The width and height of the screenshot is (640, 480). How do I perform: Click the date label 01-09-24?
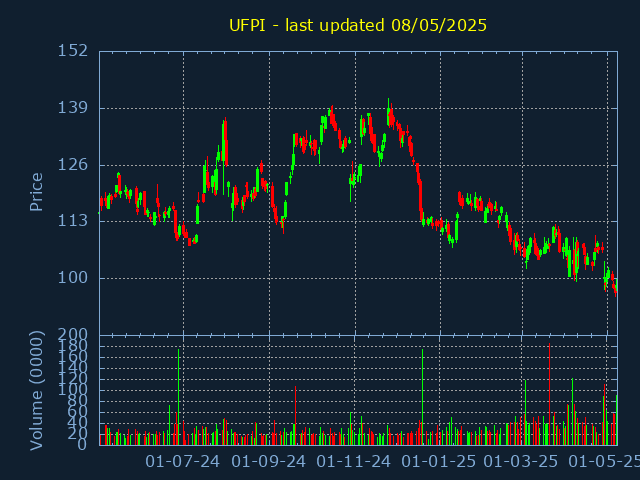click(x=268, y=462)
